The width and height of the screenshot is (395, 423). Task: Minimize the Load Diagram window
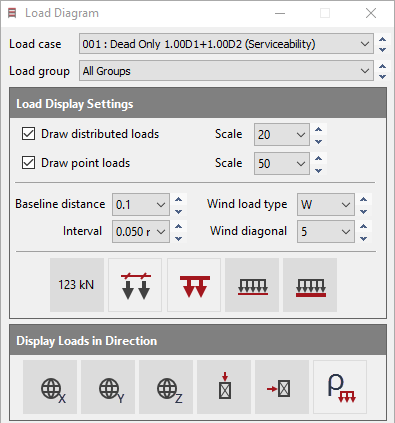[280, 13]
